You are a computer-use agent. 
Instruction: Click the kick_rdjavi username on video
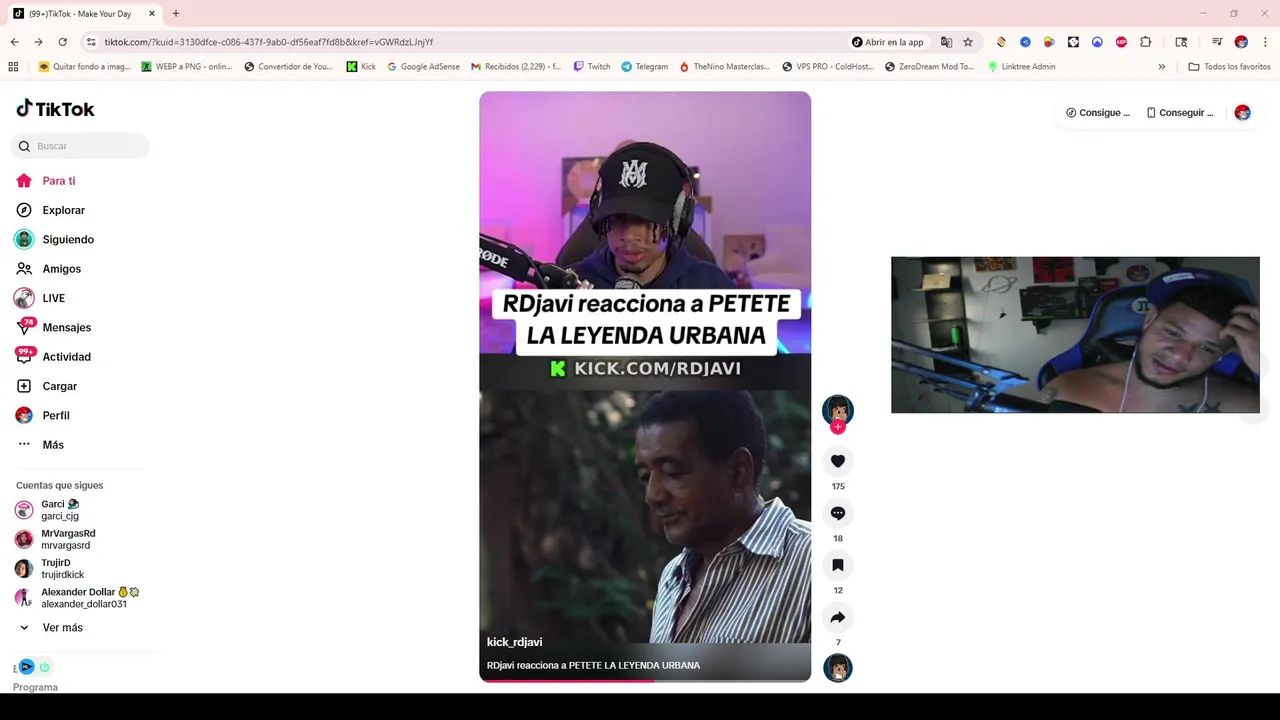click(x=514, y=642)
